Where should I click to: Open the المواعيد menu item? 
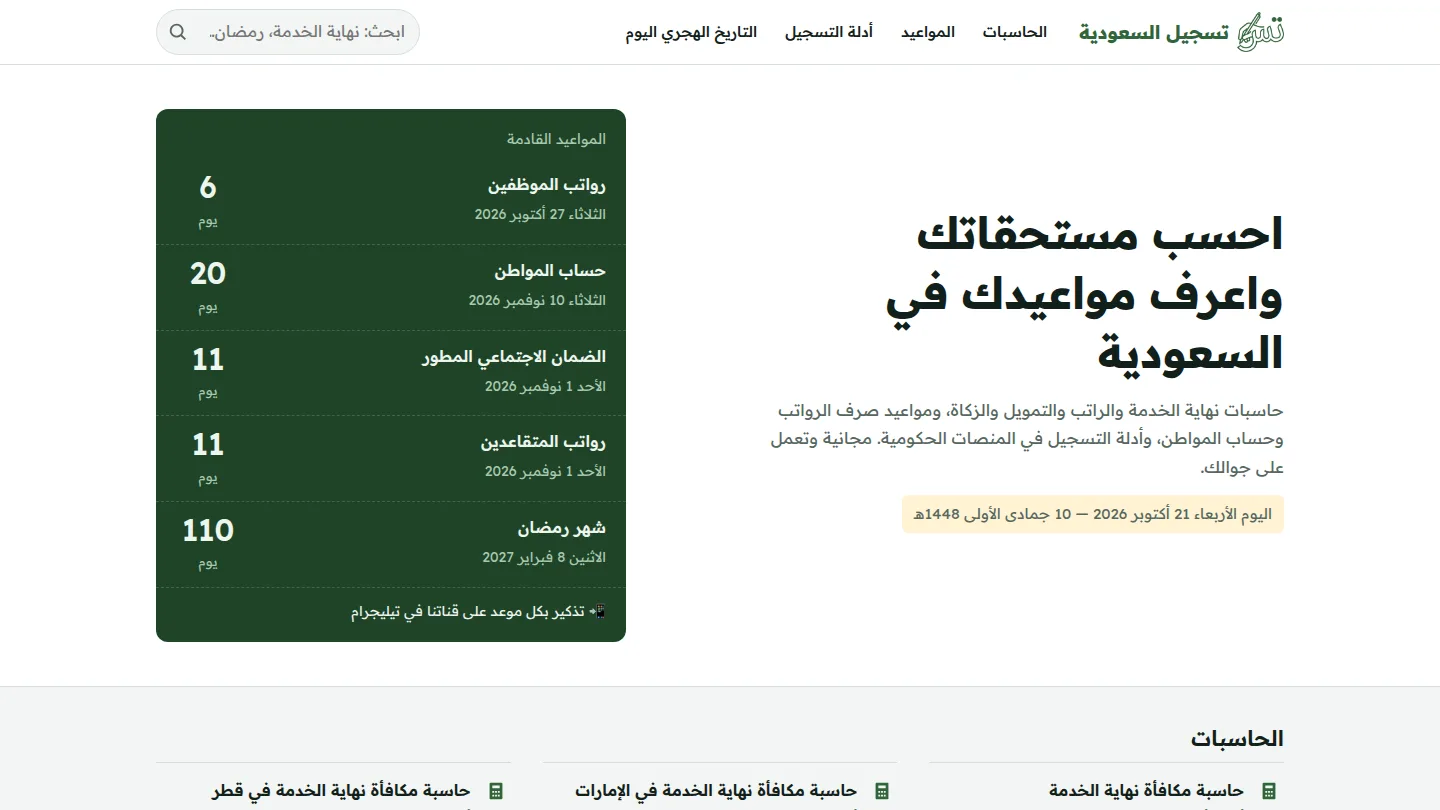[x=928, y=32]
